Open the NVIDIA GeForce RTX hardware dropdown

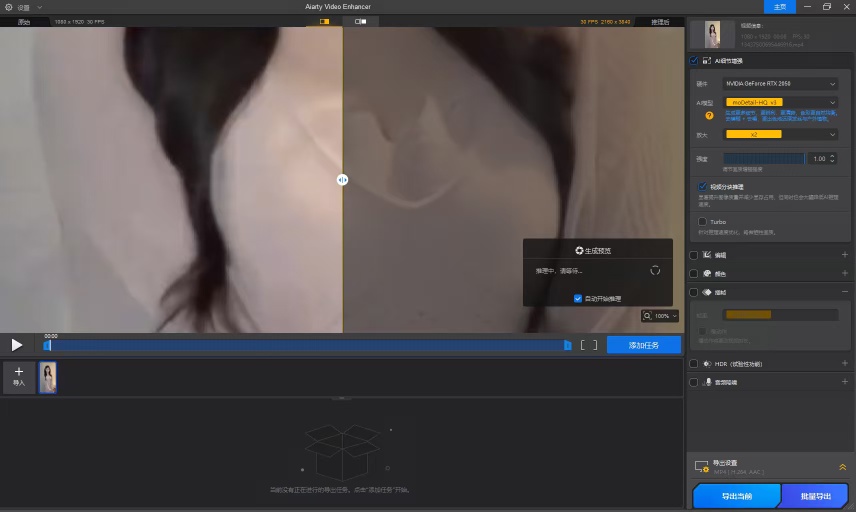780,84
